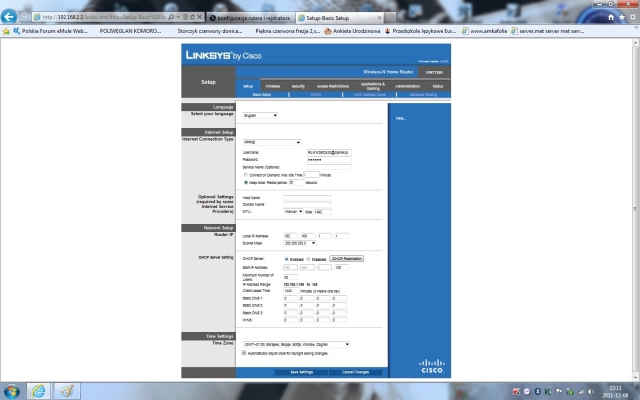Screen dimensions: 640x400
Task: Open Favorites with the star icon
Action: pos(622,17)
